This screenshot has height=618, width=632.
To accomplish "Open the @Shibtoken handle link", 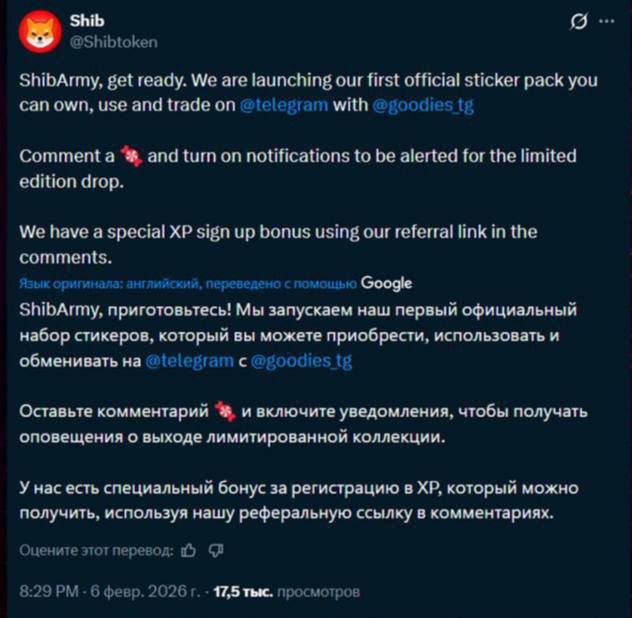I will [114, 42].
